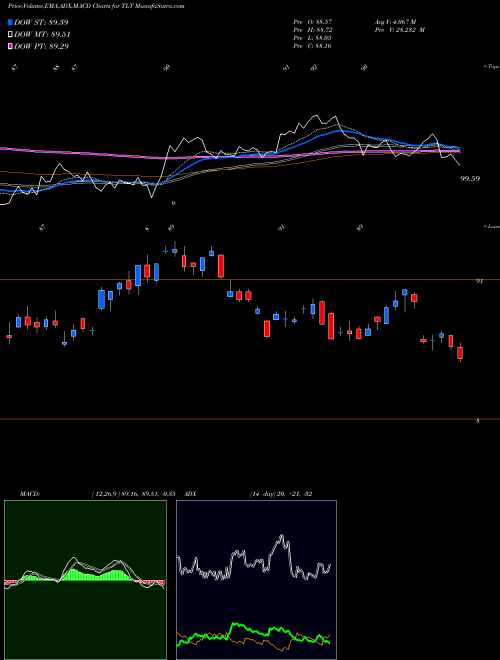Open the green MACD histogram chart
The image size is (500, 660).
pos(85,580)
